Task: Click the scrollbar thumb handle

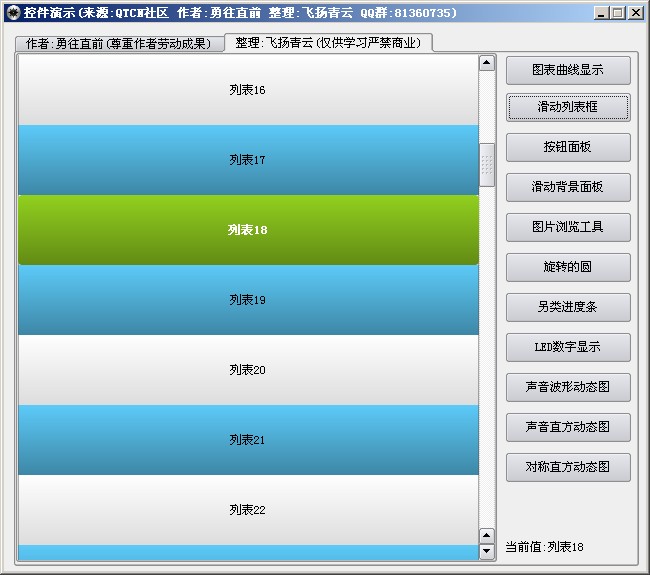Action: (x=487, y=165)
